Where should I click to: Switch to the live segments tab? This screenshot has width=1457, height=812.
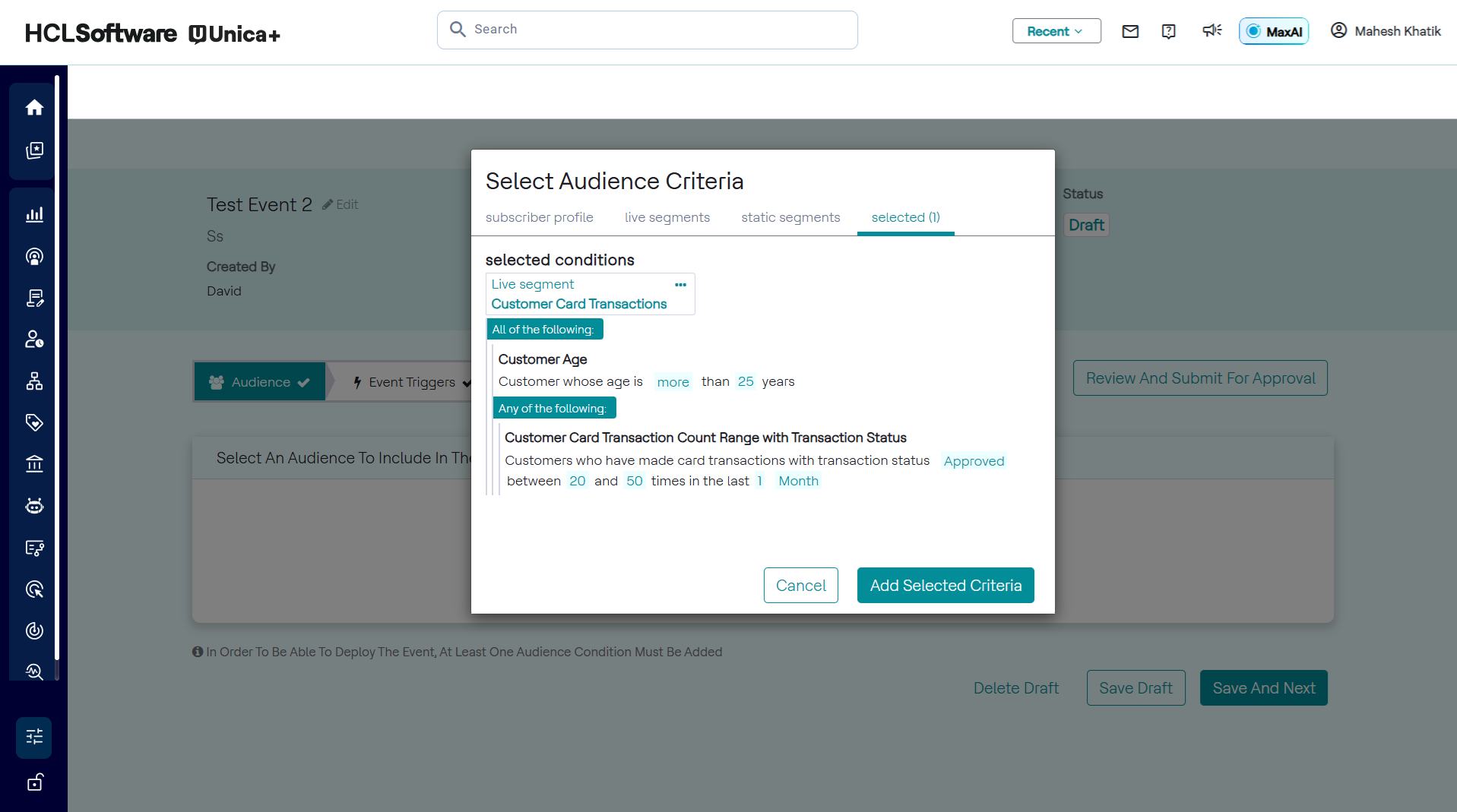point(667,217)
